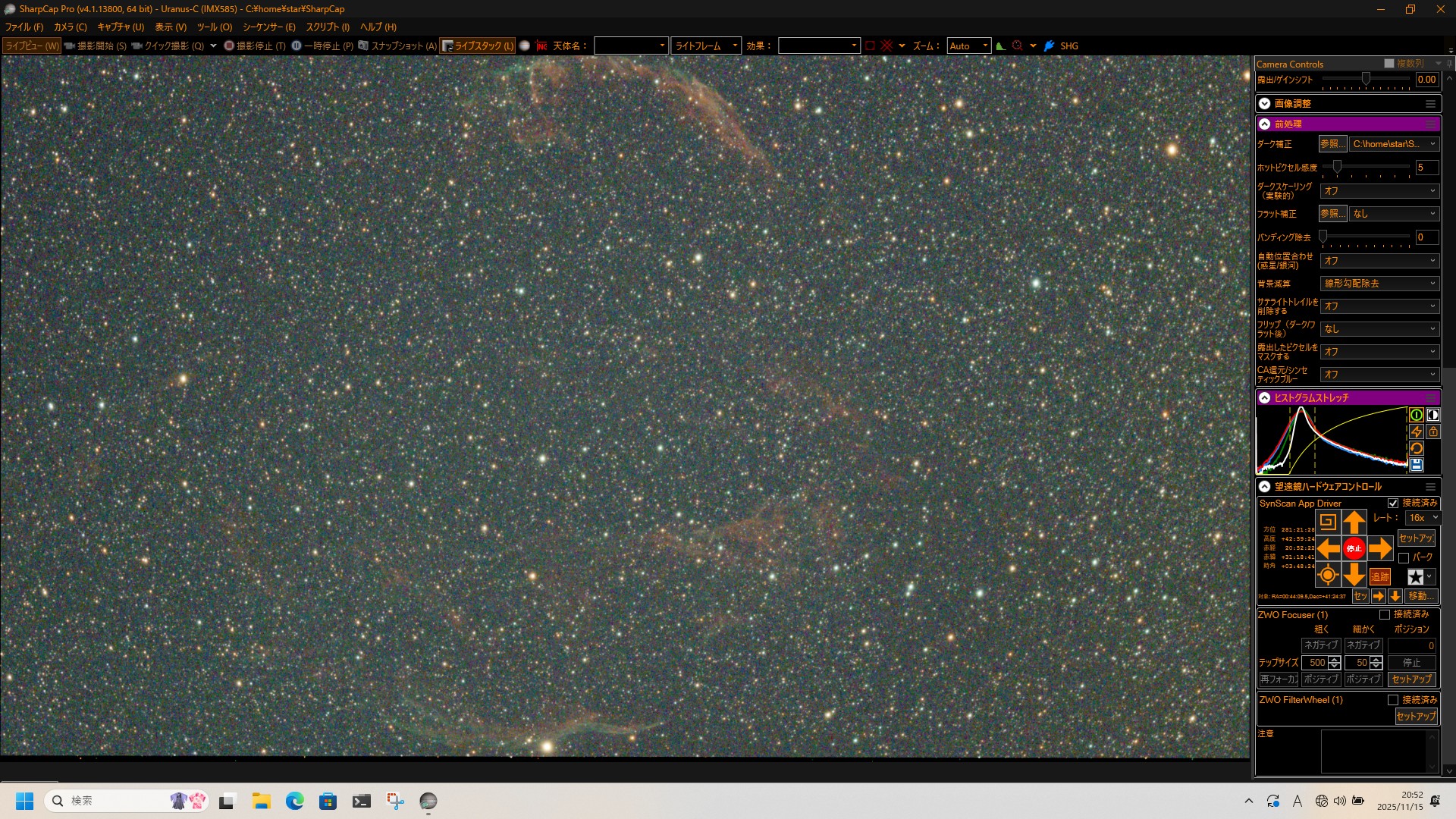
Task: Toggle SynScan App Driver connected checkbox
Action: 1392,503
